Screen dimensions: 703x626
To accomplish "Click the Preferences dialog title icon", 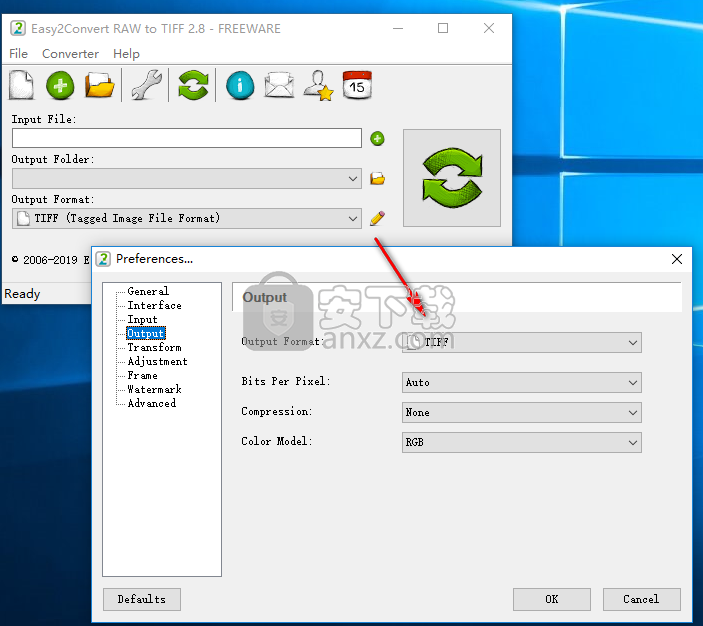I will [103, 259].
